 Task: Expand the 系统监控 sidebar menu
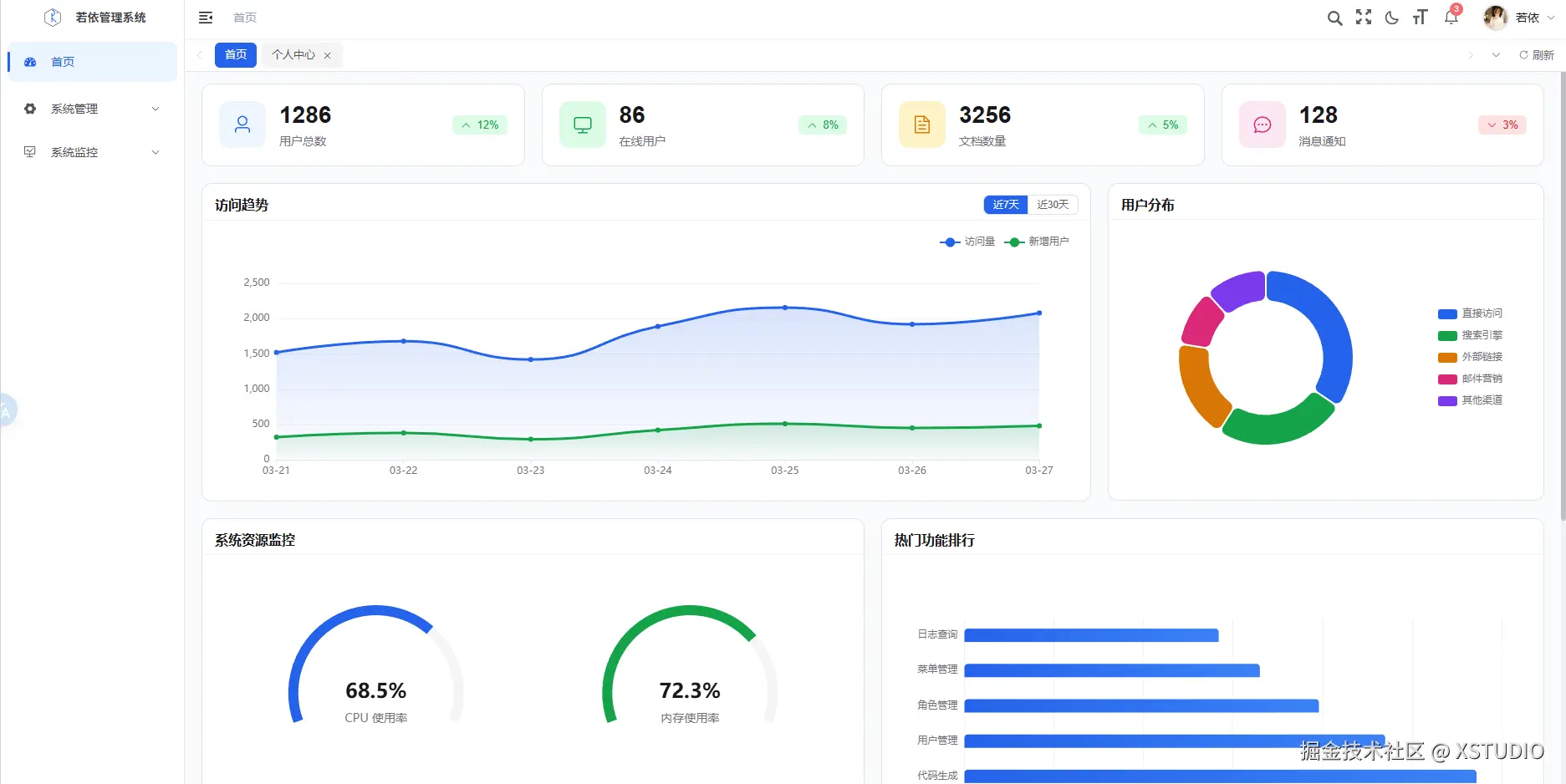click(x=92, y=152)
